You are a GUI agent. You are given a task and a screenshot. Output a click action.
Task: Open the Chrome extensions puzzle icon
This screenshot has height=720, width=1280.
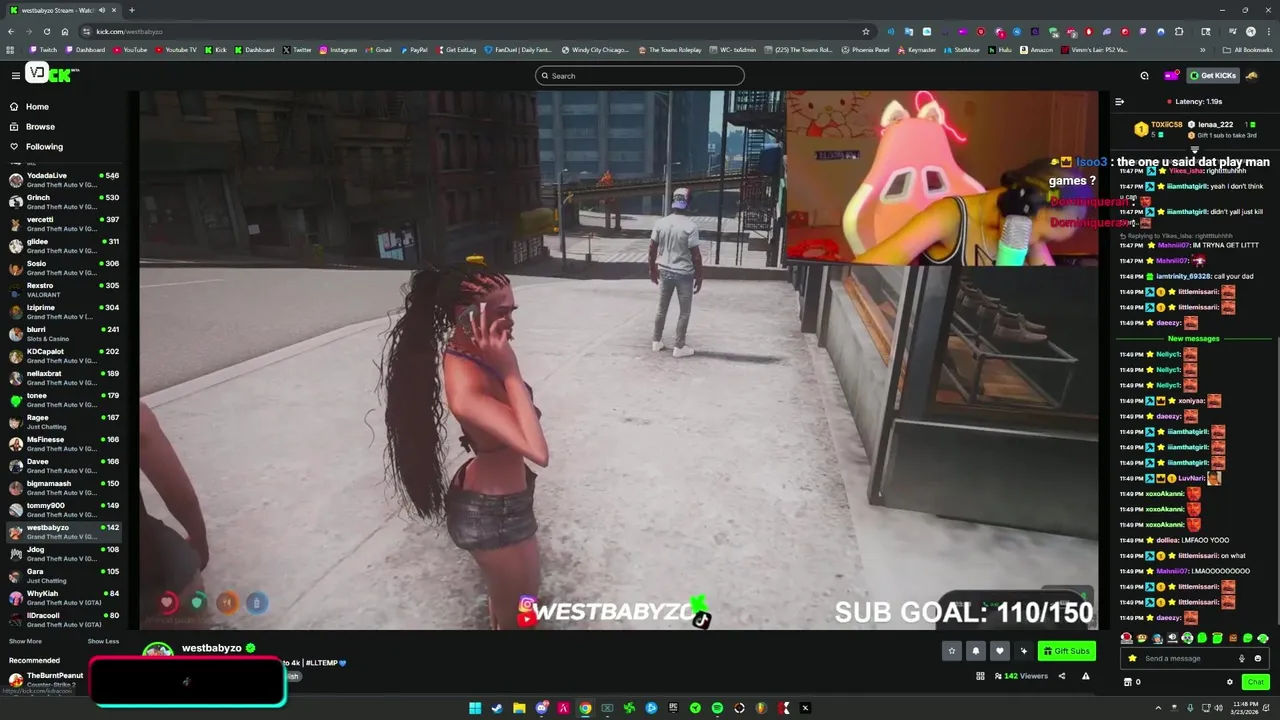click(x=1179, y=31)
